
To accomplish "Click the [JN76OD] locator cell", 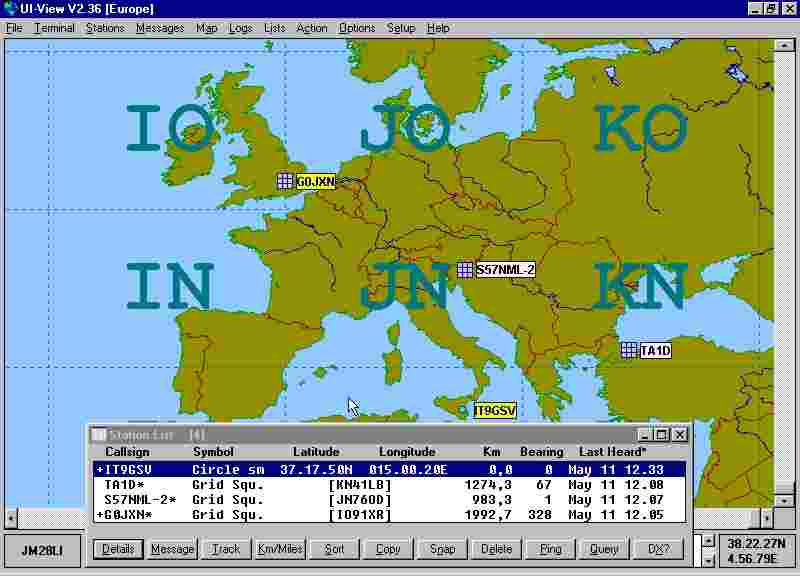I will [x=360, y=499].
